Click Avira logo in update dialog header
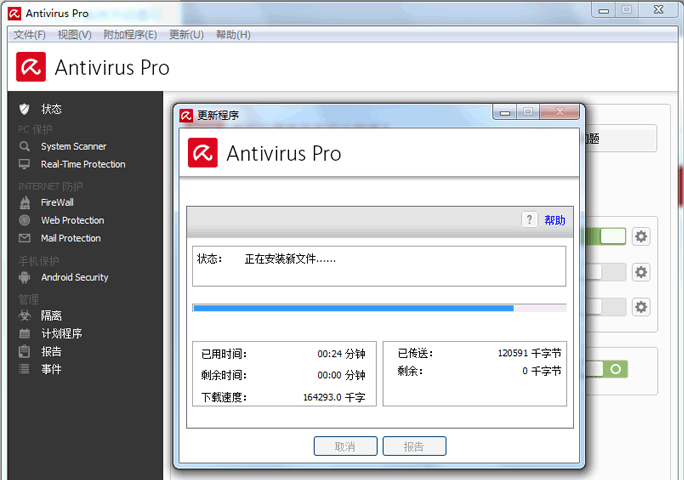 (203, 153)
